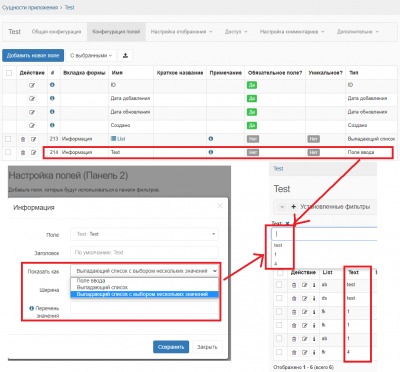Open the С выбранными dropdown
Screen dimensions: 400x372
point(91,55)
